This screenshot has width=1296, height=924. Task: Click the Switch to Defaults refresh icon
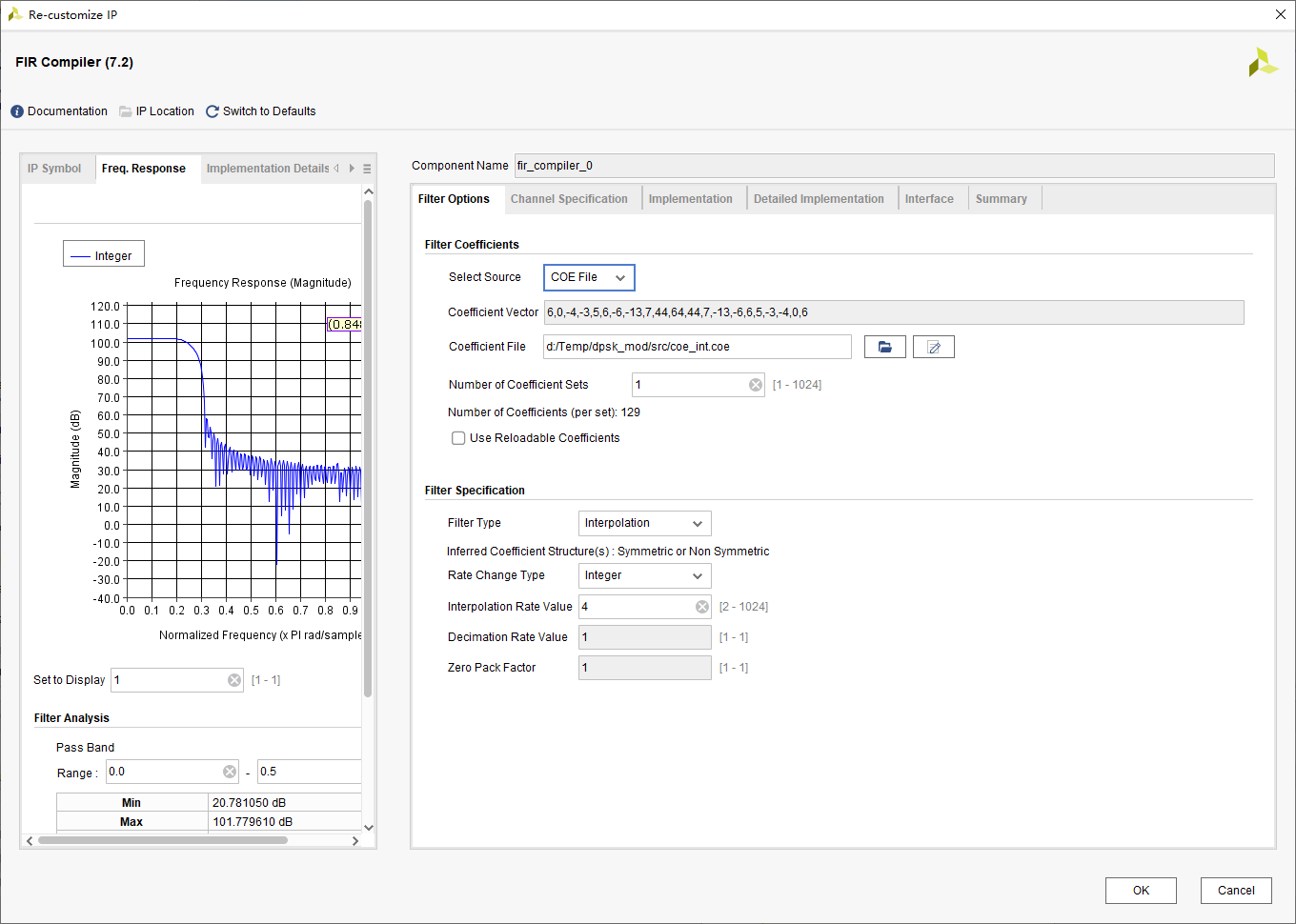point(213,111)
